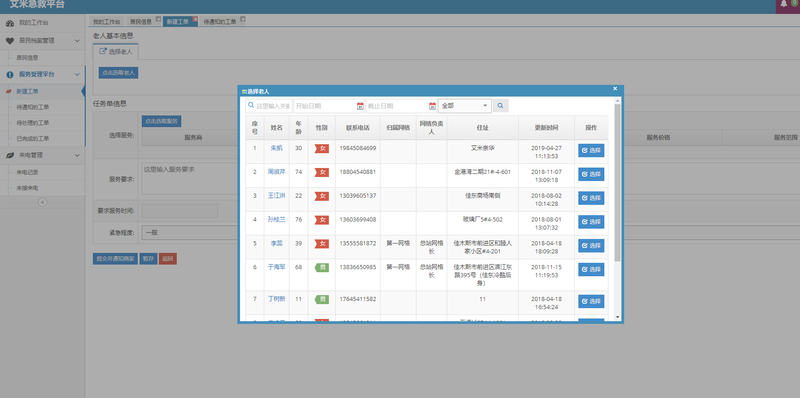The height and width of the screenshot is (398, 800).
Task: Open the 朱凯 name link
Action: tap(276, 148)
